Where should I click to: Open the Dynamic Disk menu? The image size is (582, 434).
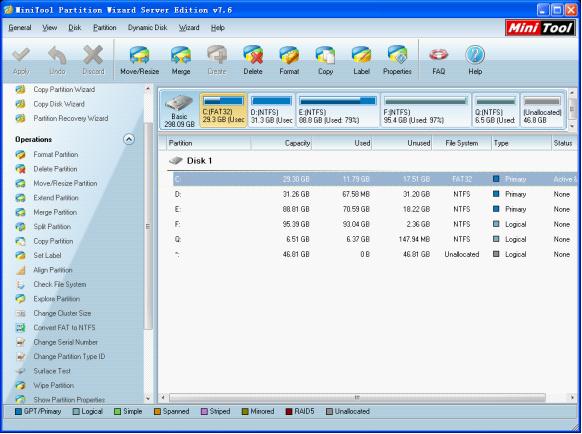[147, 28]
